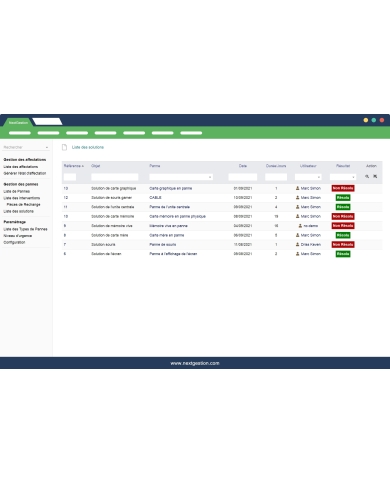Select the NextGestion browser tab
Image resolution: width=390 pixels, height=484 pixels.
(18, 123)
